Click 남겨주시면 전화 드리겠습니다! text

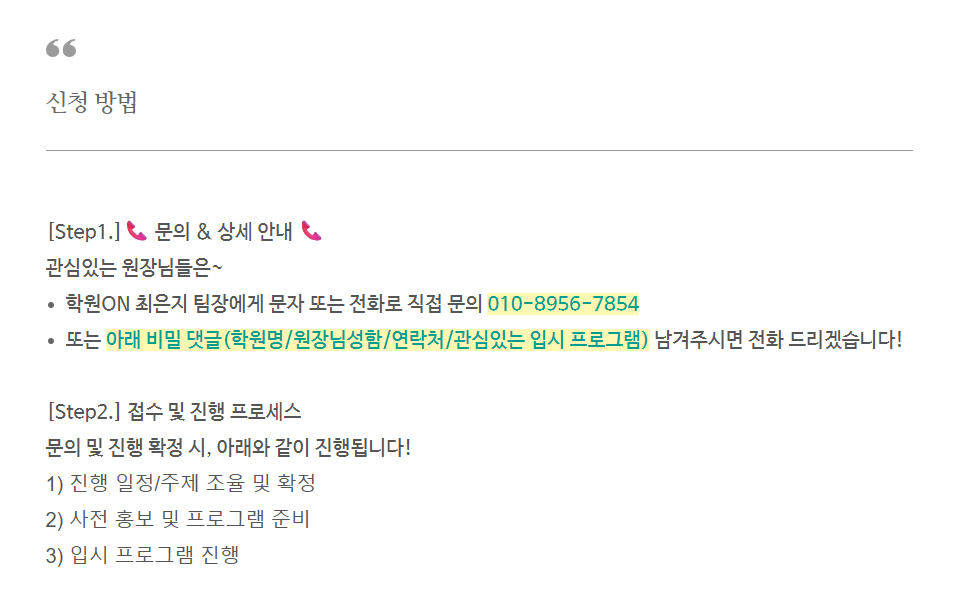778,340
